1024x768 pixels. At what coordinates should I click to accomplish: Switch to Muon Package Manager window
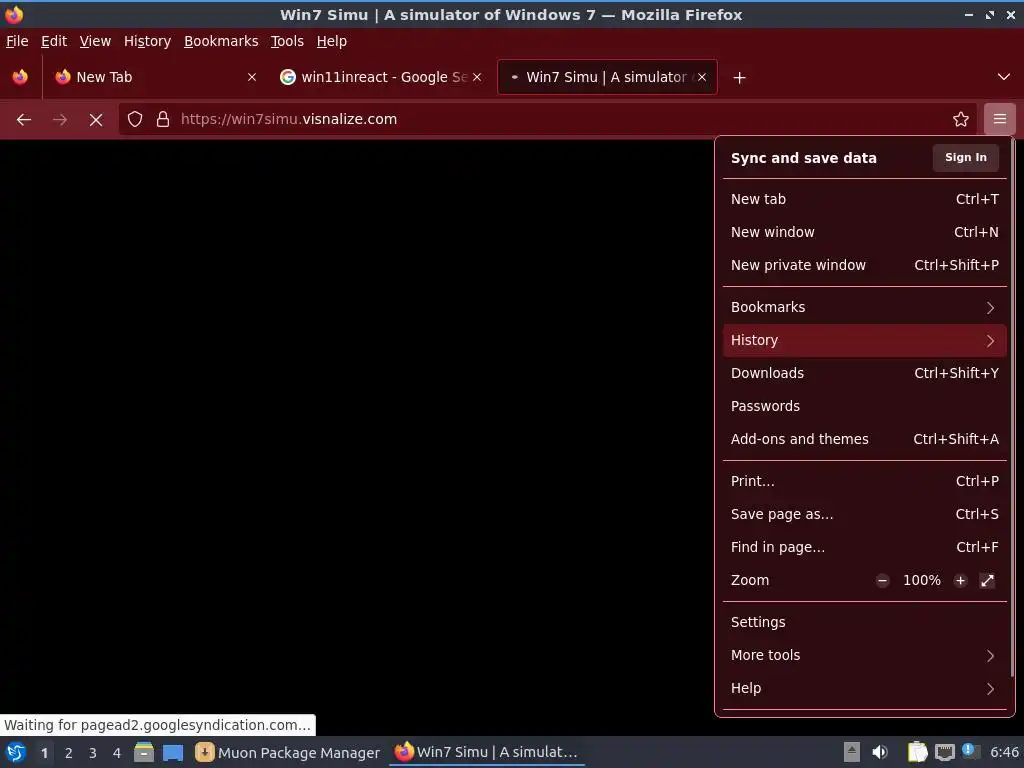pos(287,753)
